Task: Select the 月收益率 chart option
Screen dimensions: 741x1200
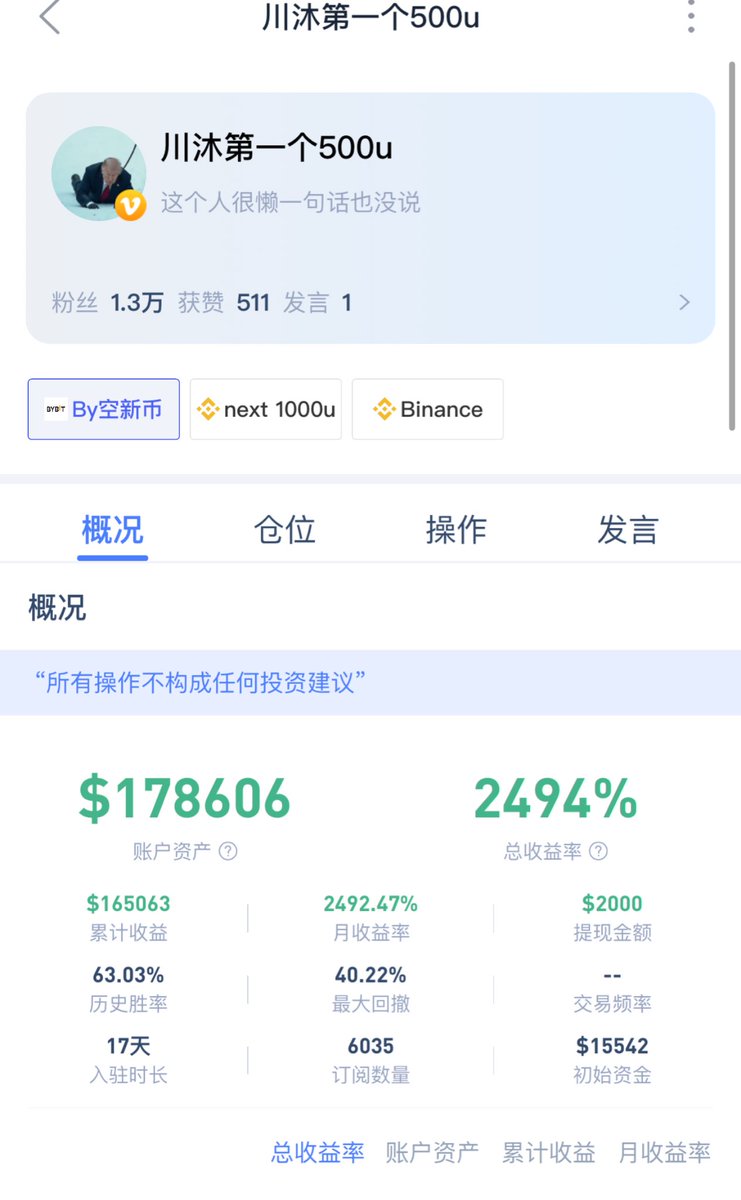Action: pyautogui.click(x=664, y=1153)
